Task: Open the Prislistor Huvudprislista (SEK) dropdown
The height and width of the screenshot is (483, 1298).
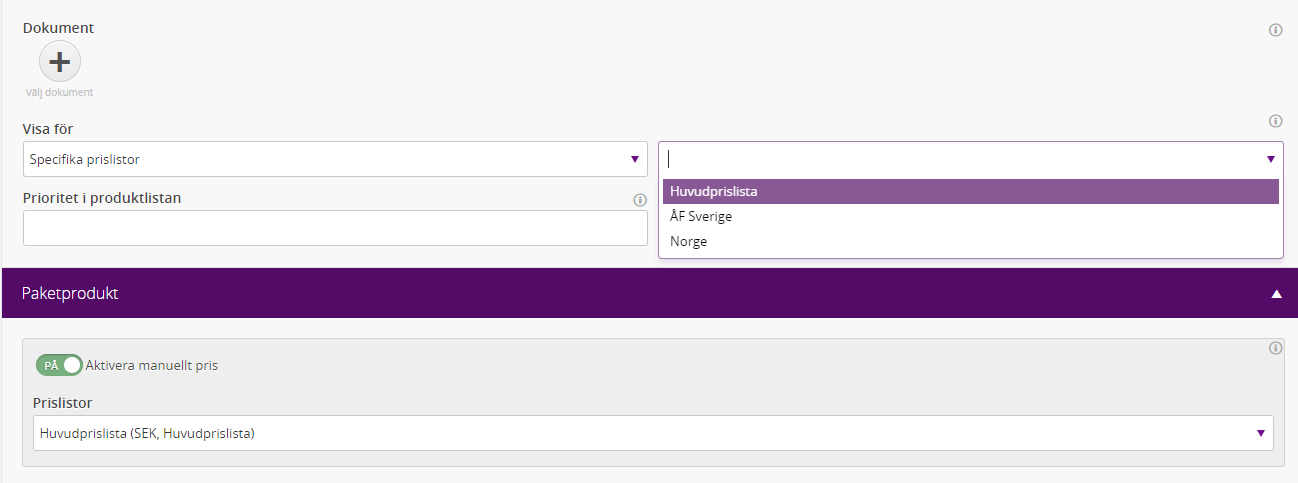Action: coord(653,433)
